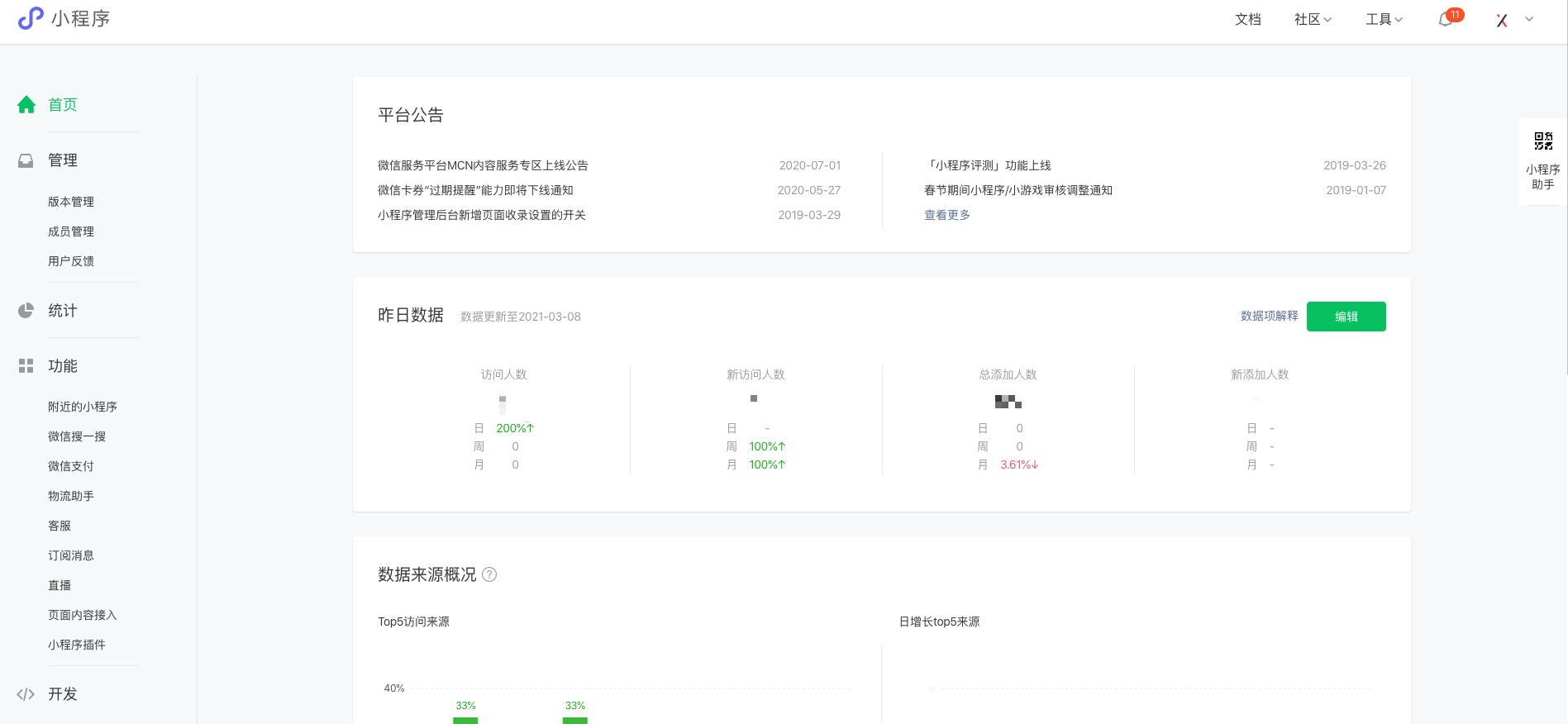Screen dimensions: 1568x724
Task: Open 客服 page
Action: pyautogui.click(x=60, y=526)
